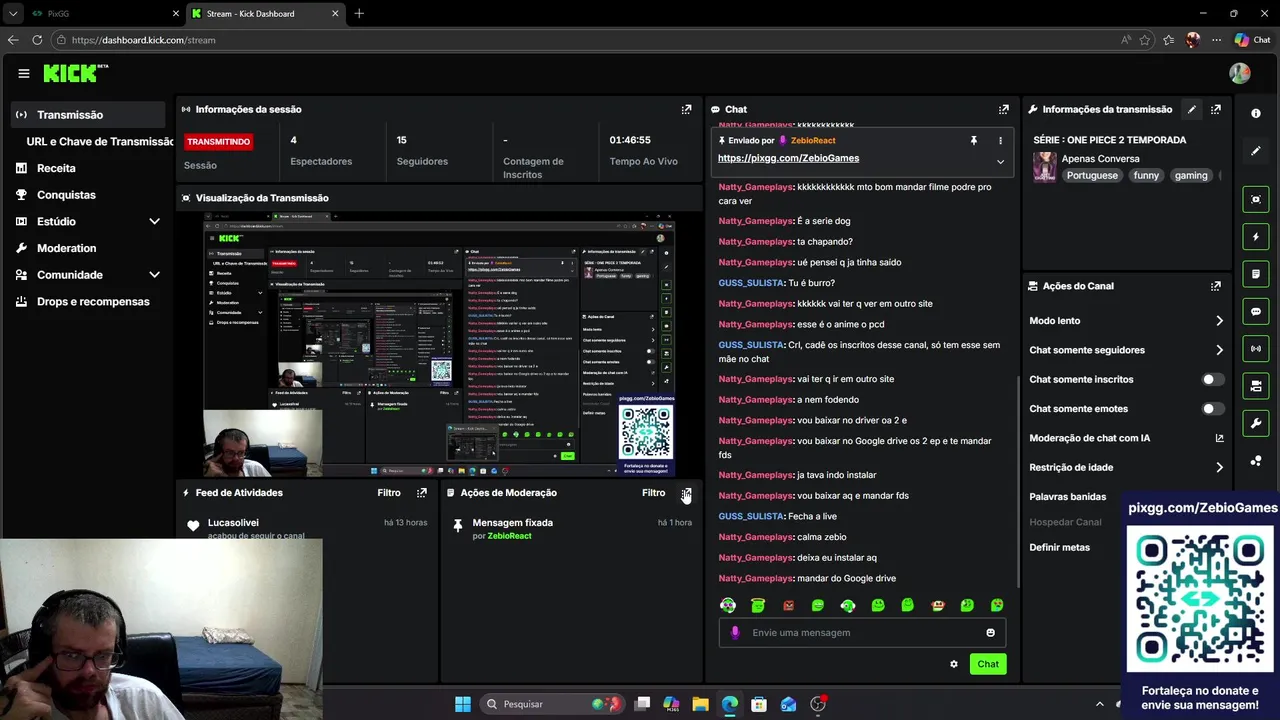Open the Windows Start menu

pos(462,704)
